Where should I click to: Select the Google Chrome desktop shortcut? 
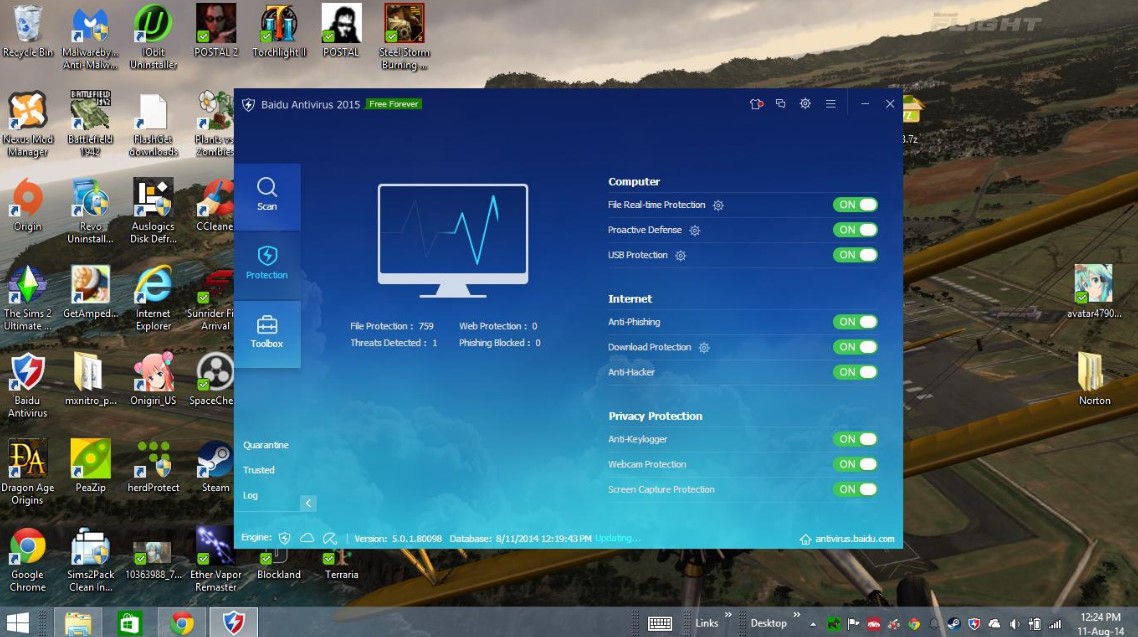click(28, 559)
